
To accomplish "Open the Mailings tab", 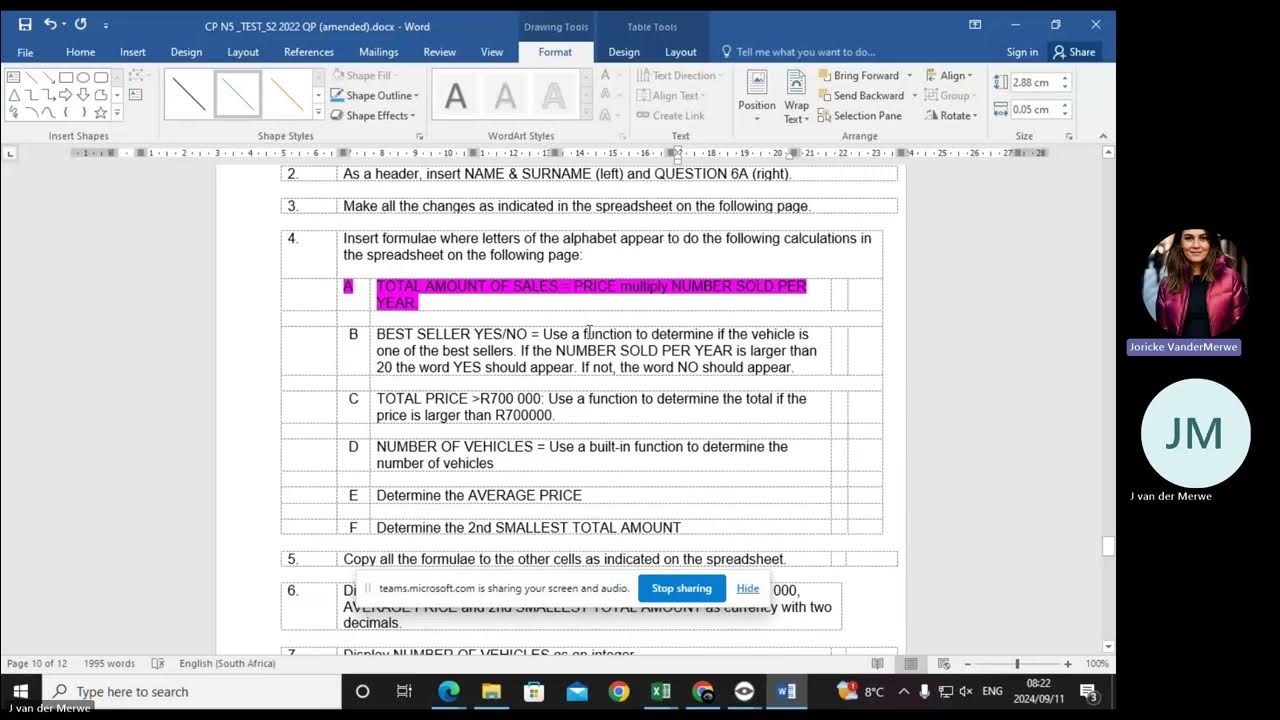I will tap(379, 52).
